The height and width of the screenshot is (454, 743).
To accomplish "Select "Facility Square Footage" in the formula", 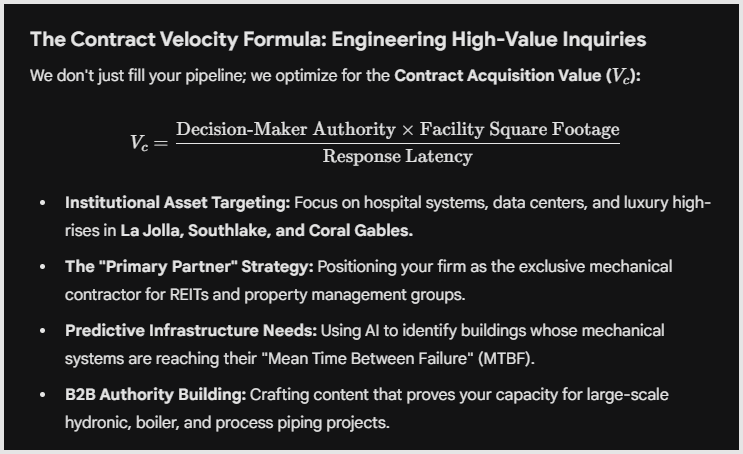I will click(x=520, y=129).
